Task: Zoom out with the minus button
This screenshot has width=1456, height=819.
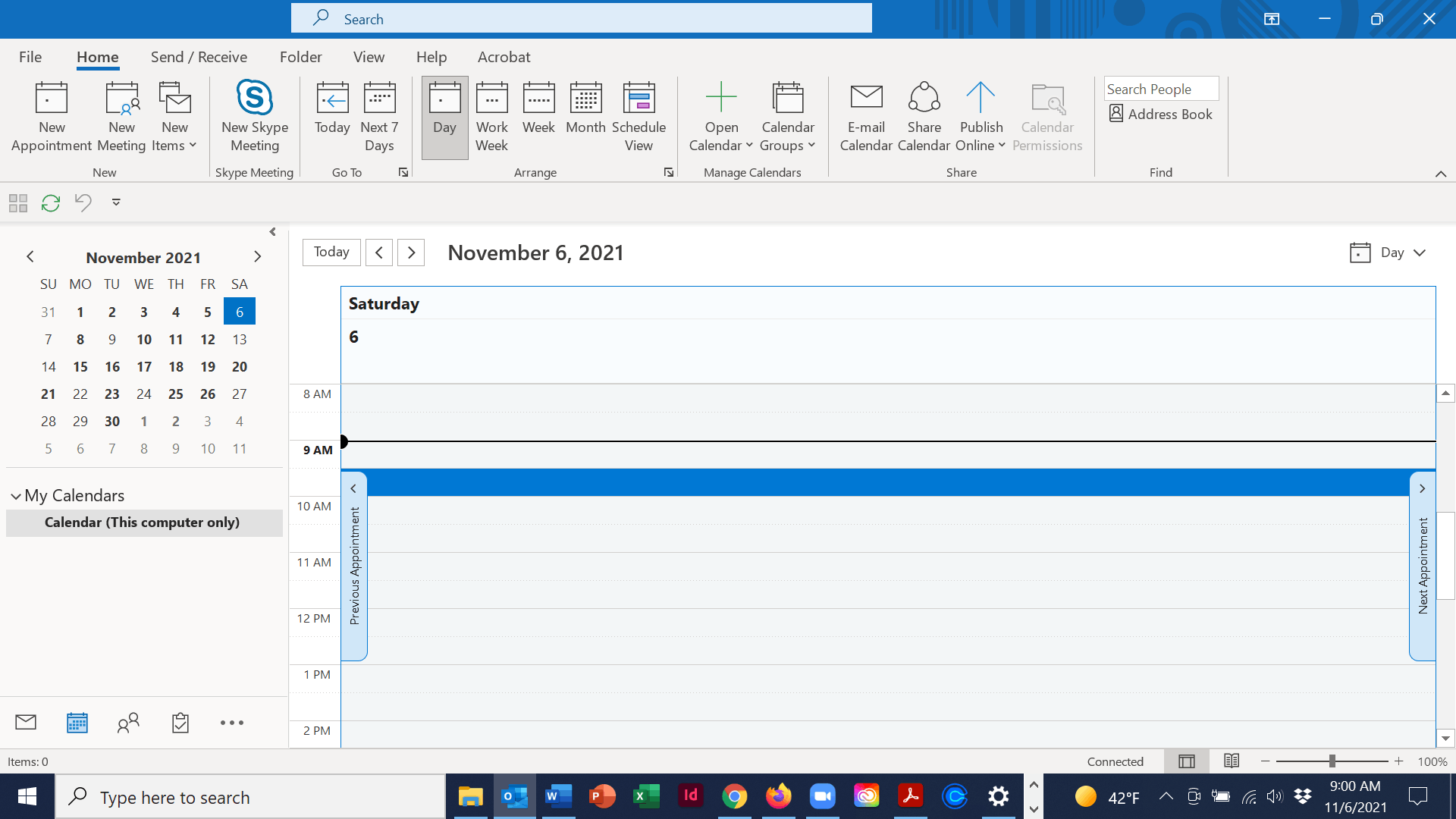Action: [x=1265, y=761]
